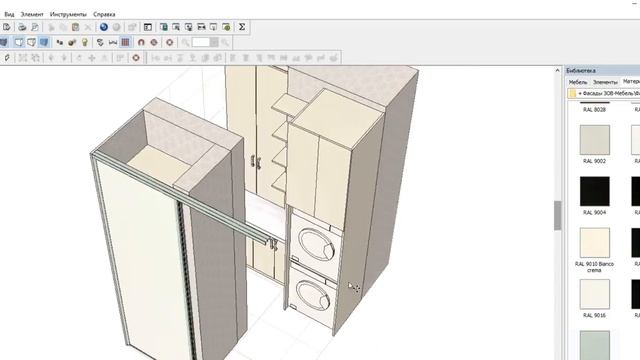Click the dark red circle icon beside the magnet
640x360 pixels.
tap(154, 42)
